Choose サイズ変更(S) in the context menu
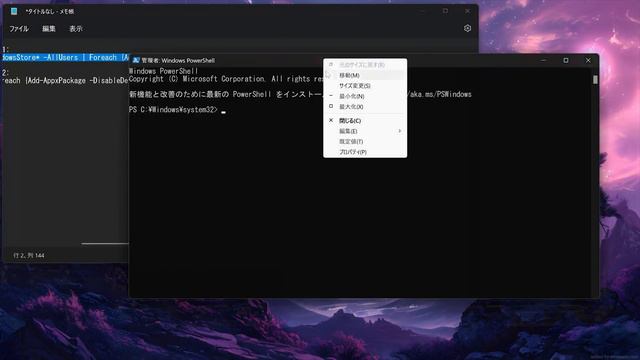Image resolution: width=640 pixels, height=360 pixels. click(365, 86)
